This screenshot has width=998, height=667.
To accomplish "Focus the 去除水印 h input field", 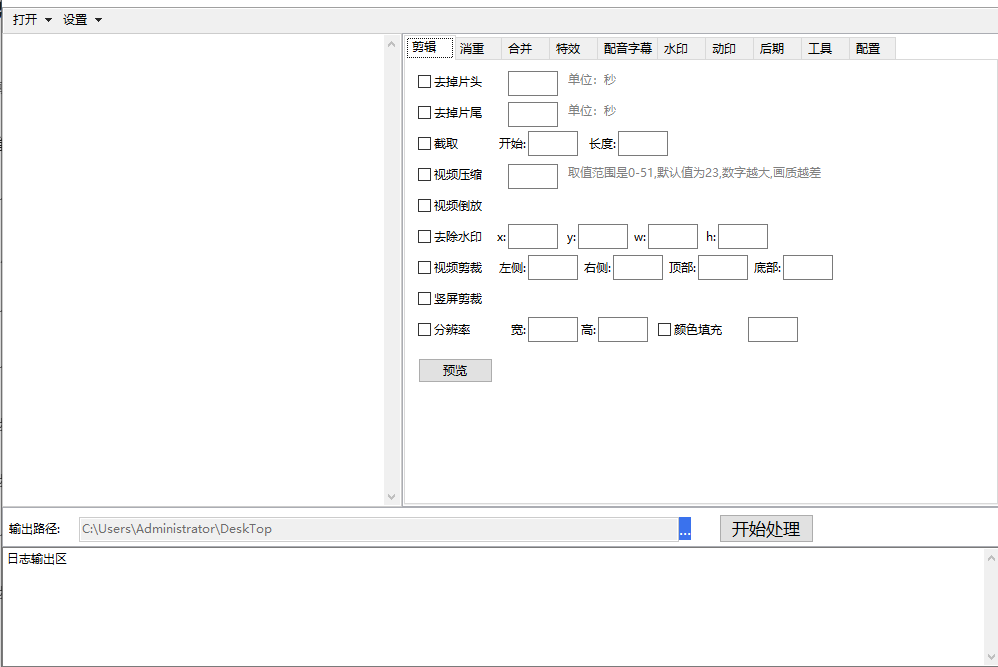I will [743, 237].
